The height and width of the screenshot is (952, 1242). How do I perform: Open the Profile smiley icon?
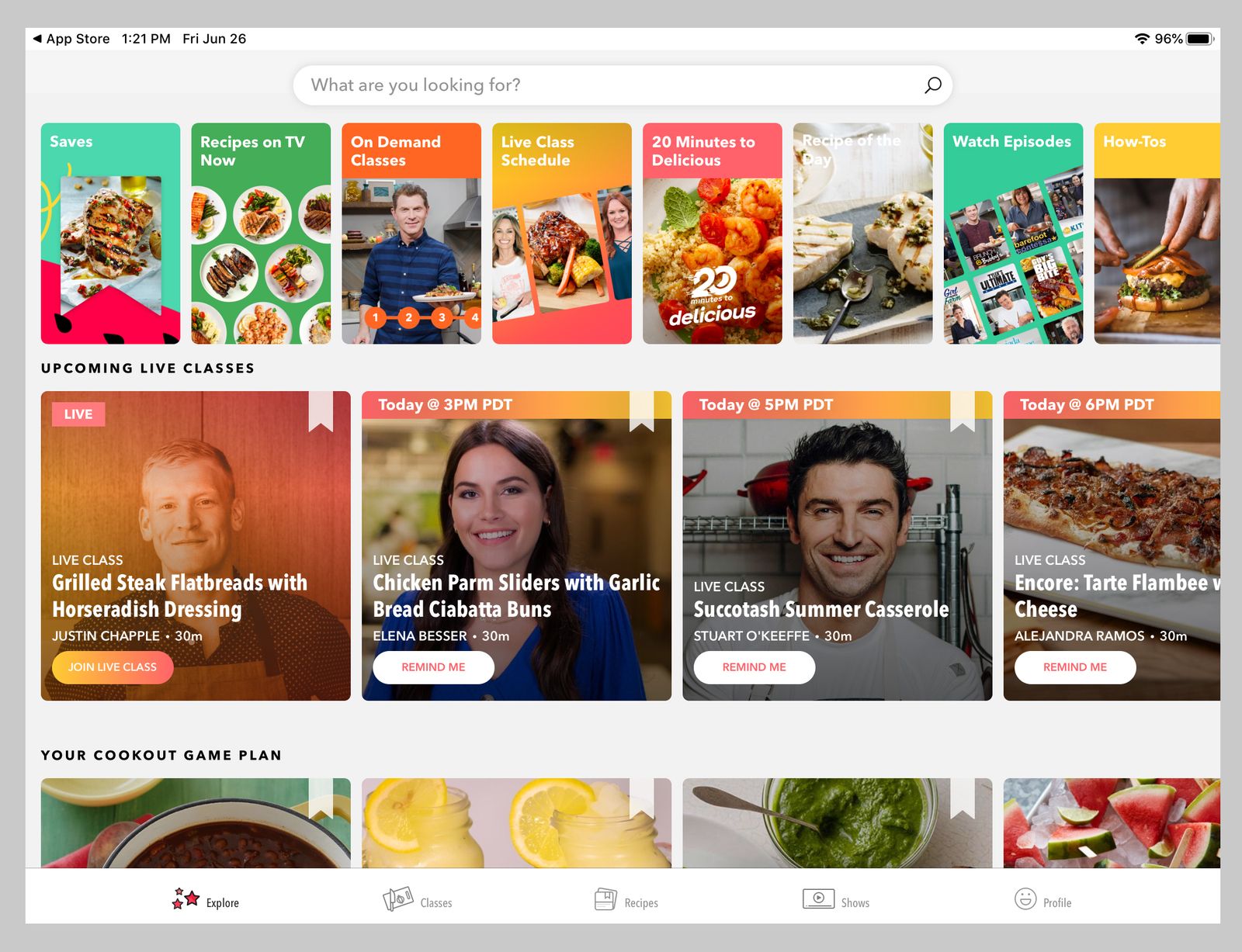coord(1025,901)
